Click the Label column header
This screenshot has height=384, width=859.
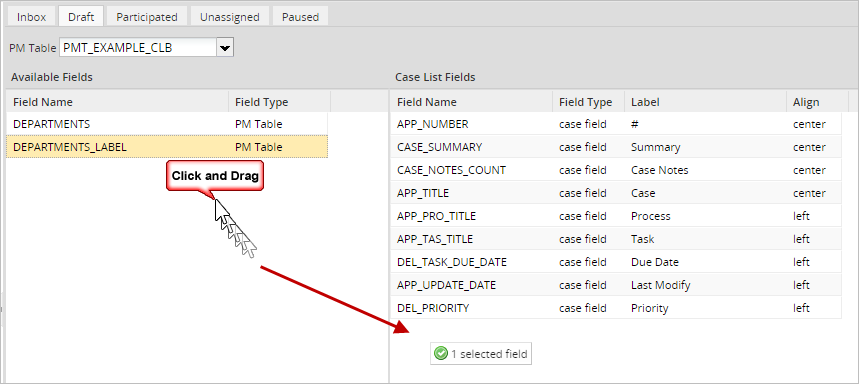click(705, 102)
